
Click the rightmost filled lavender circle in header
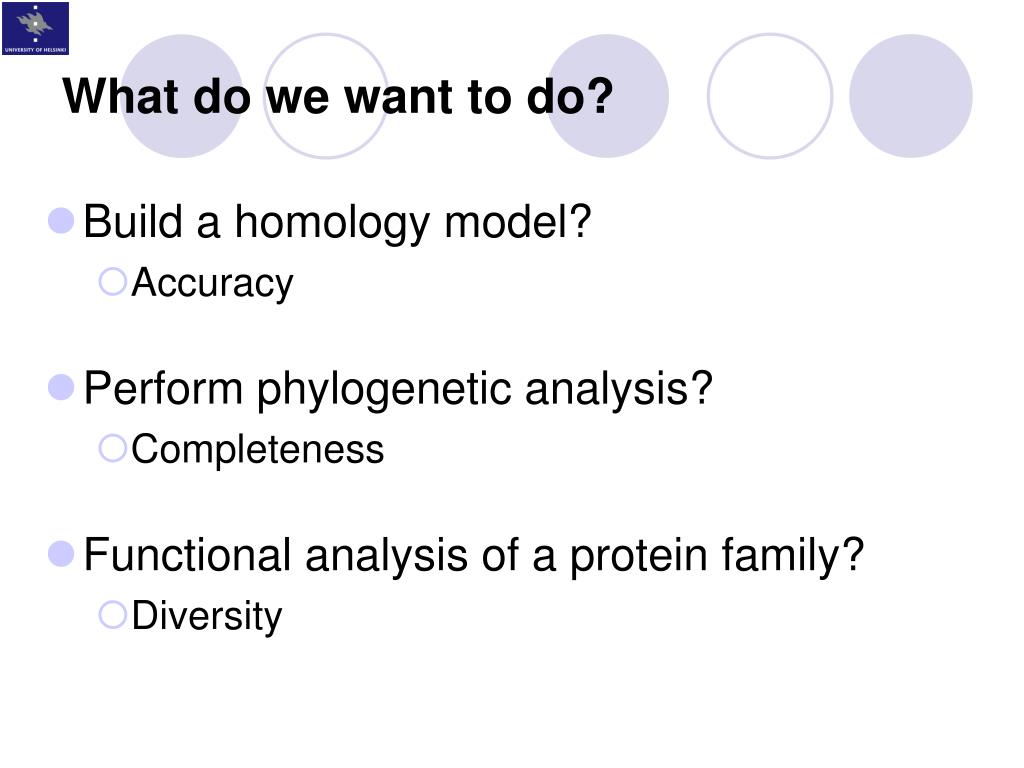[x=910, y=96]
